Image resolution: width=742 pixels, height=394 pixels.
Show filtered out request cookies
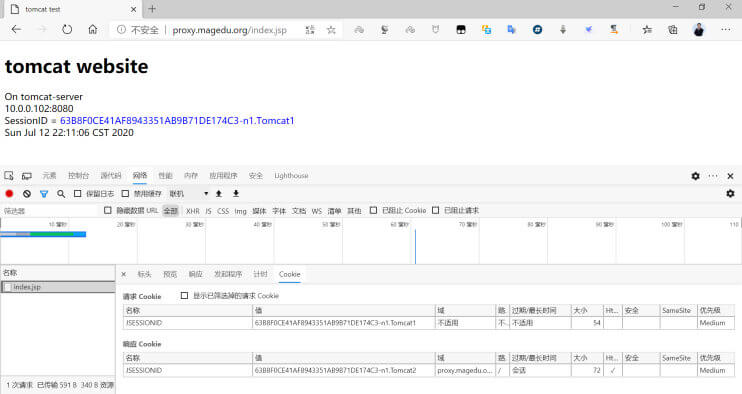(185, 296)
